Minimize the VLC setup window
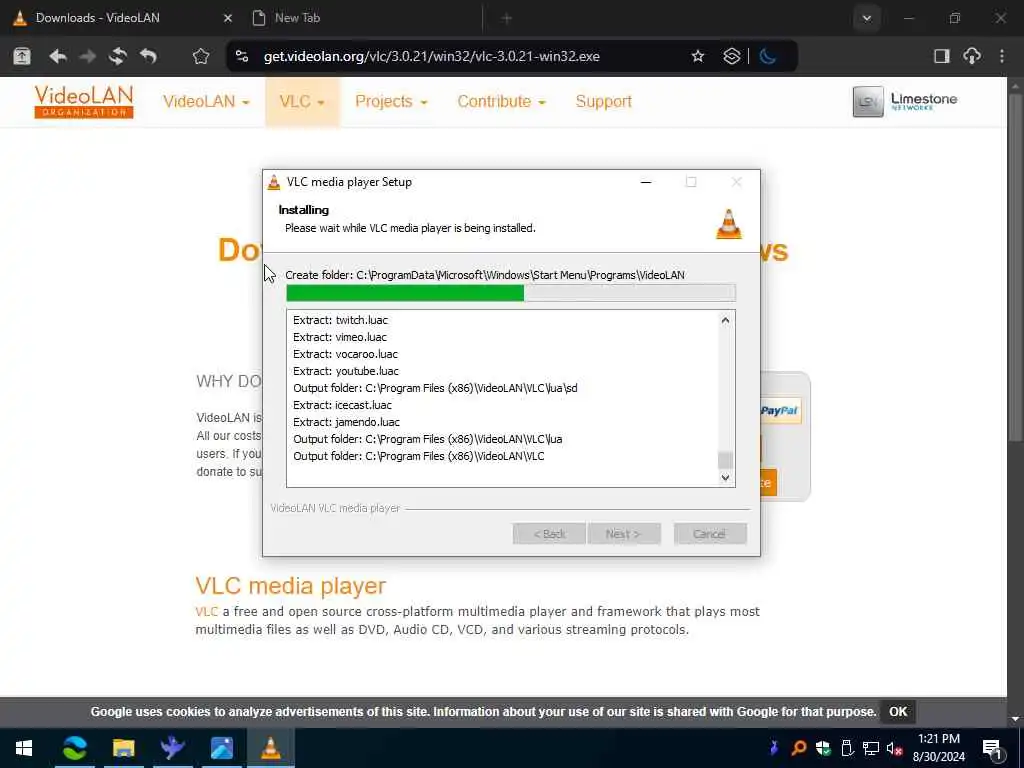Screen dimensions: 1024x768 646,182
